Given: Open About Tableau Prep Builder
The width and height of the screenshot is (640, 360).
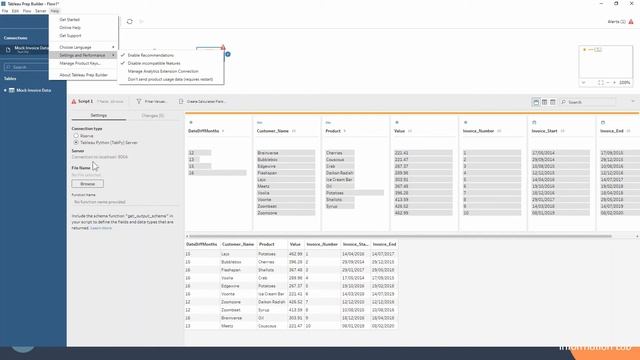Looking at the screenshot, I should tap(83, 75).
